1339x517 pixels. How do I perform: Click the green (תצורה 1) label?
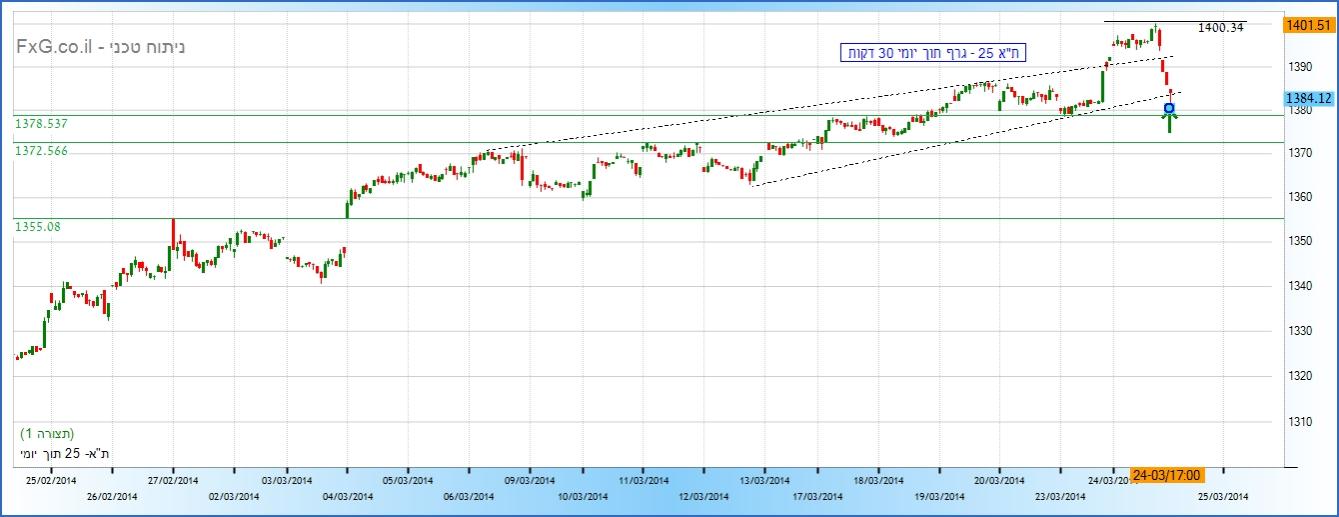coord(47,435)
